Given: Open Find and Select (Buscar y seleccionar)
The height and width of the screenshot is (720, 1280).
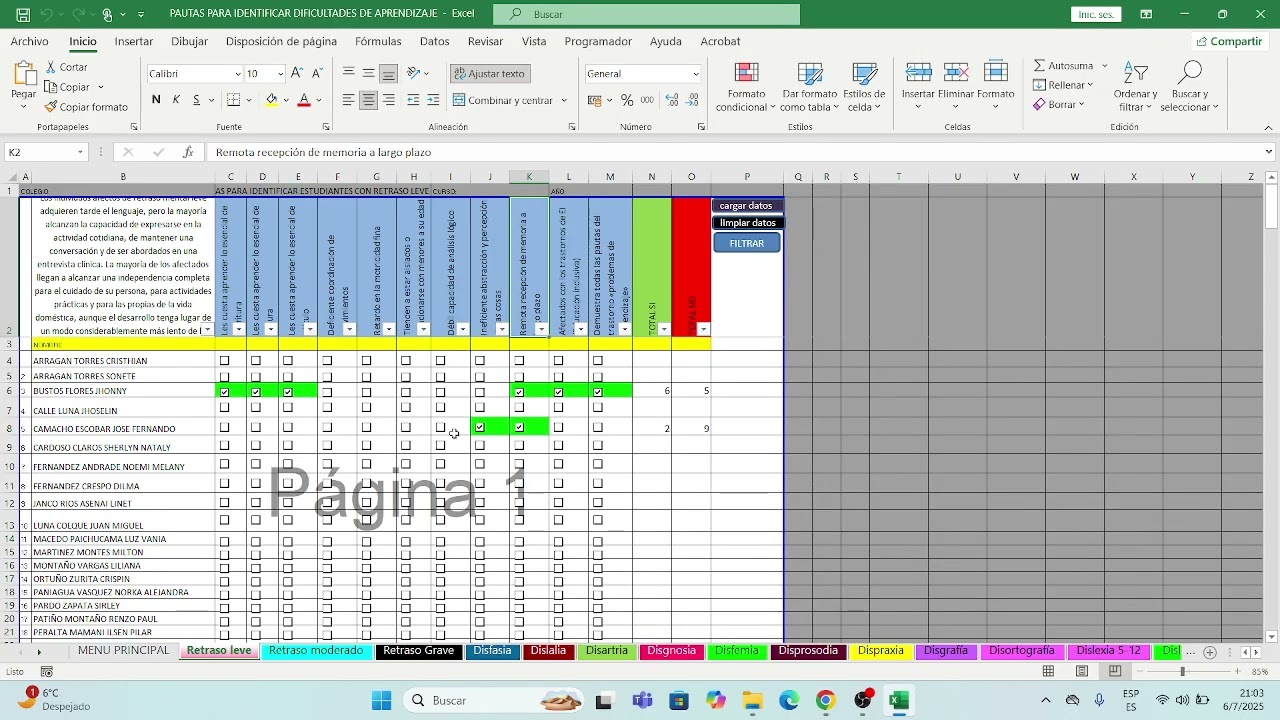Looking at the screenshot, I should click(1188, 88).
